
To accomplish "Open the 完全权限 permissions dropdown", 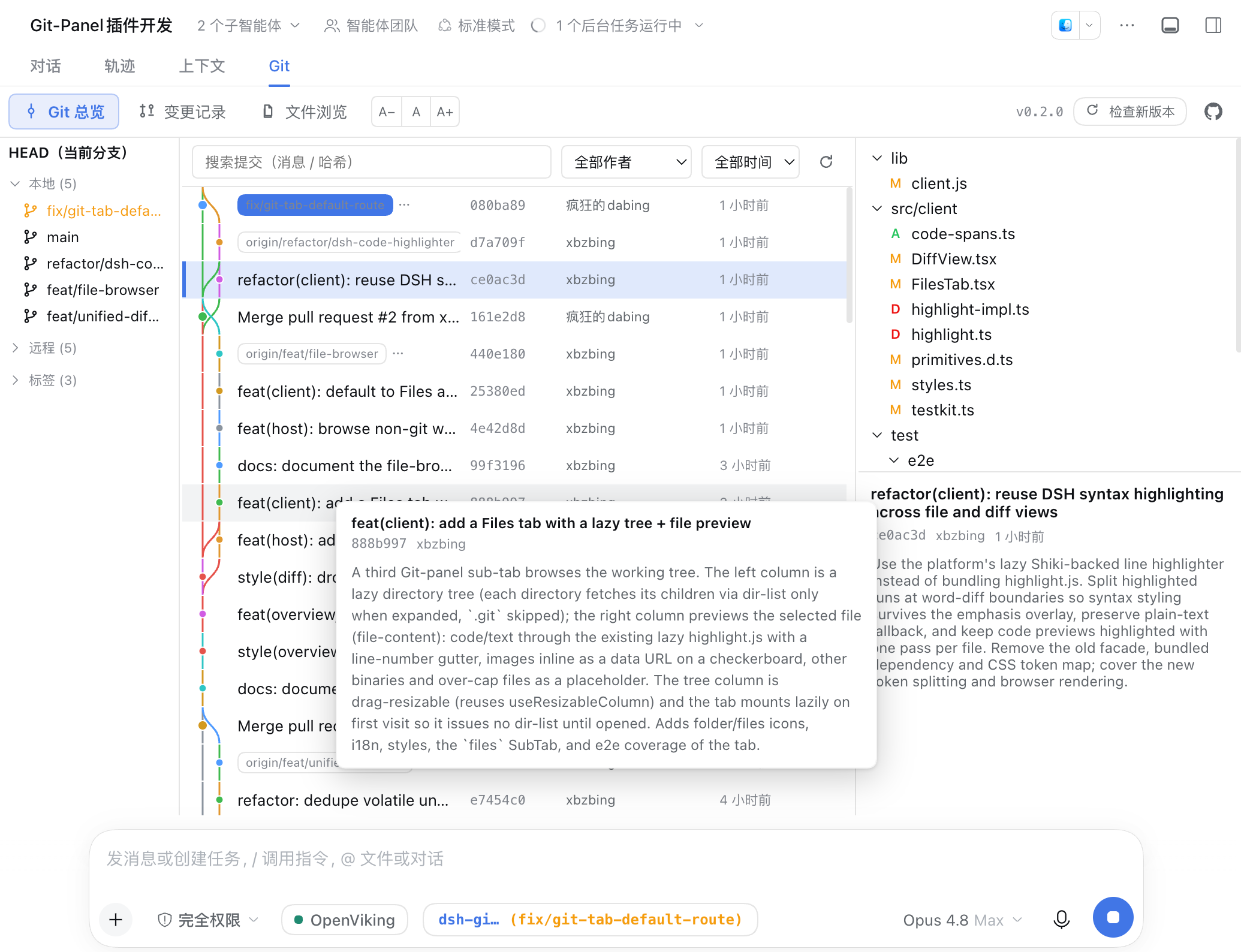I will (209, 920).
